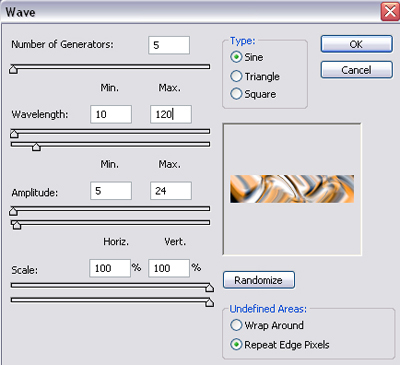400x365 pixels.
Task: Click the Scale label
Action: tap(25, 270)
